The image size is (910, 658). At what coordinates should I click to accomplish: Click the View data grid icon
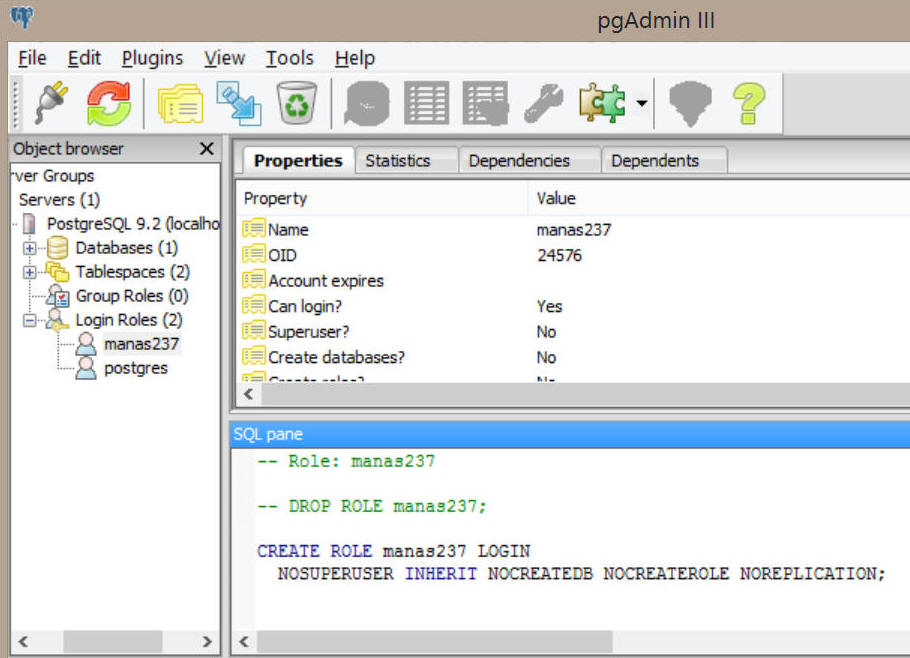(x=426, y=103)
